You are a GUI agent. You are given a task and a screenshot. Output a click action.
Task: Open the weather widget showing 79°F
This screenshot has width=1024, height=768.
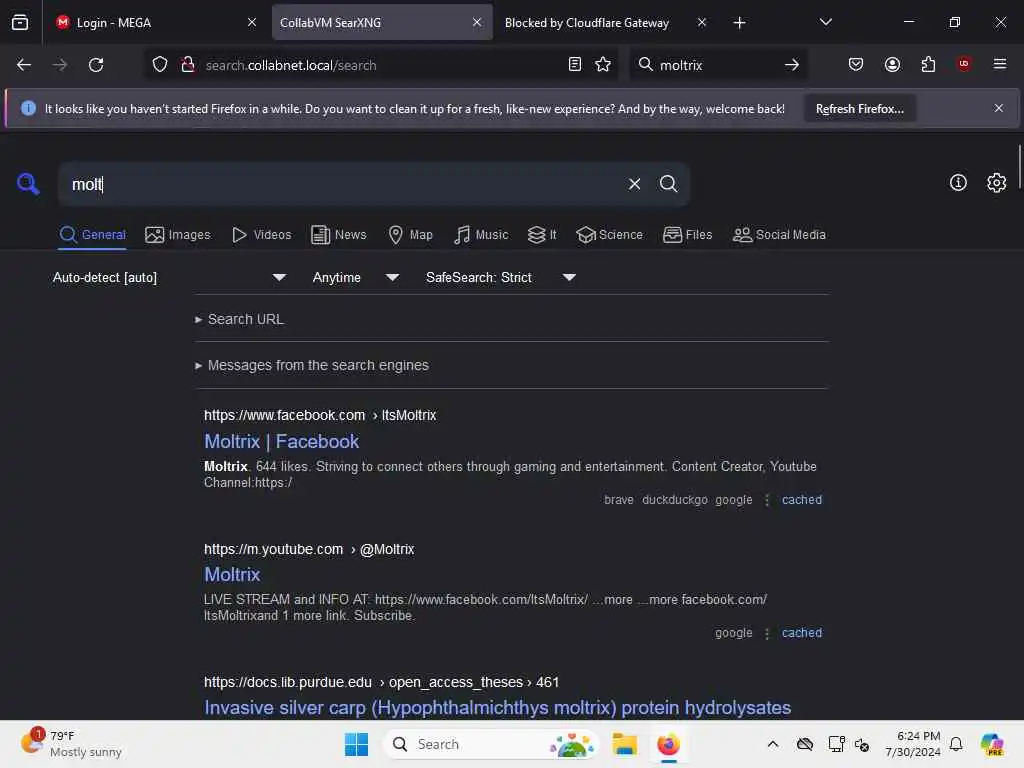coord(72,744)
